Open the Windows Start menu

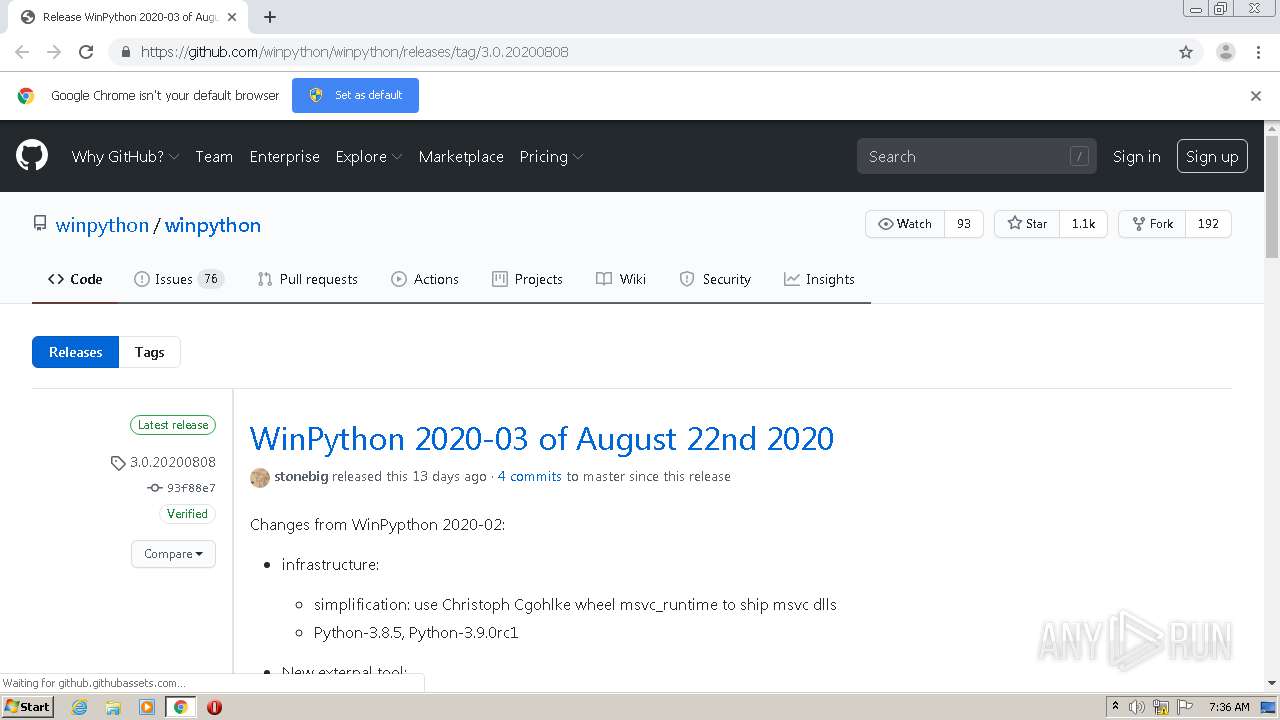click(27, 706)
